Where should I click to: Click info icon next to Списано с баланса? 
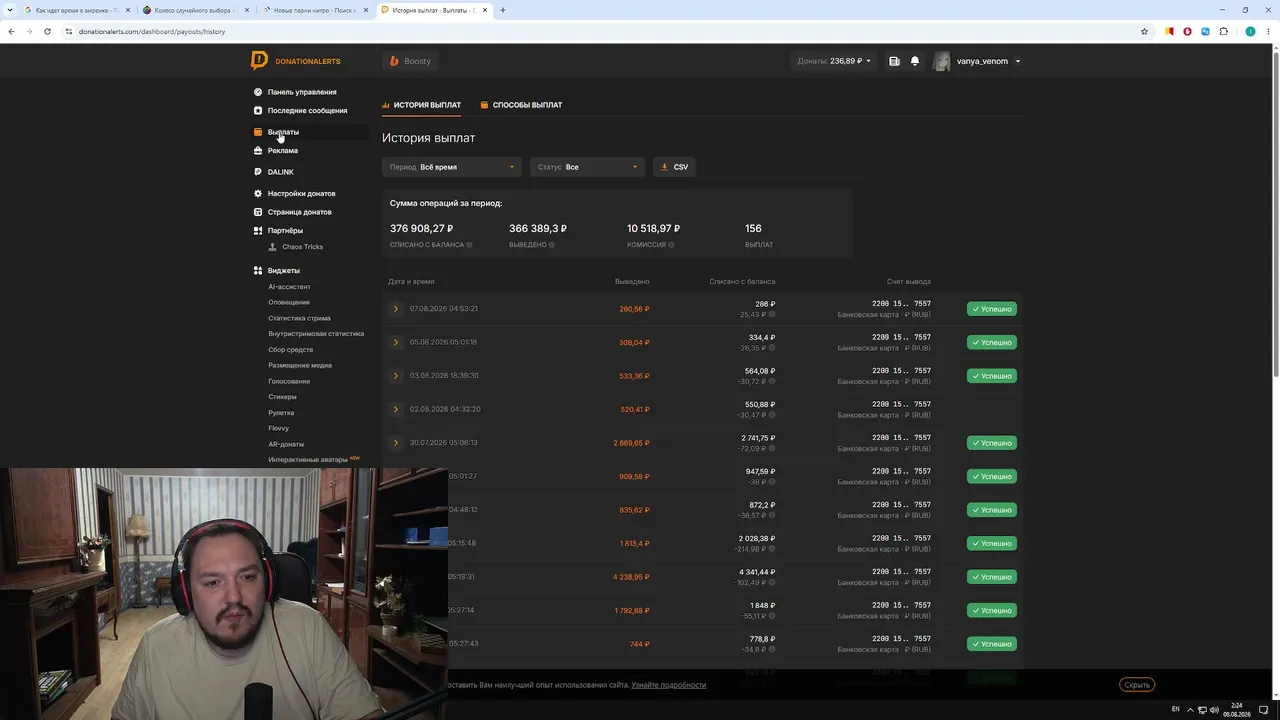point(469,245)
